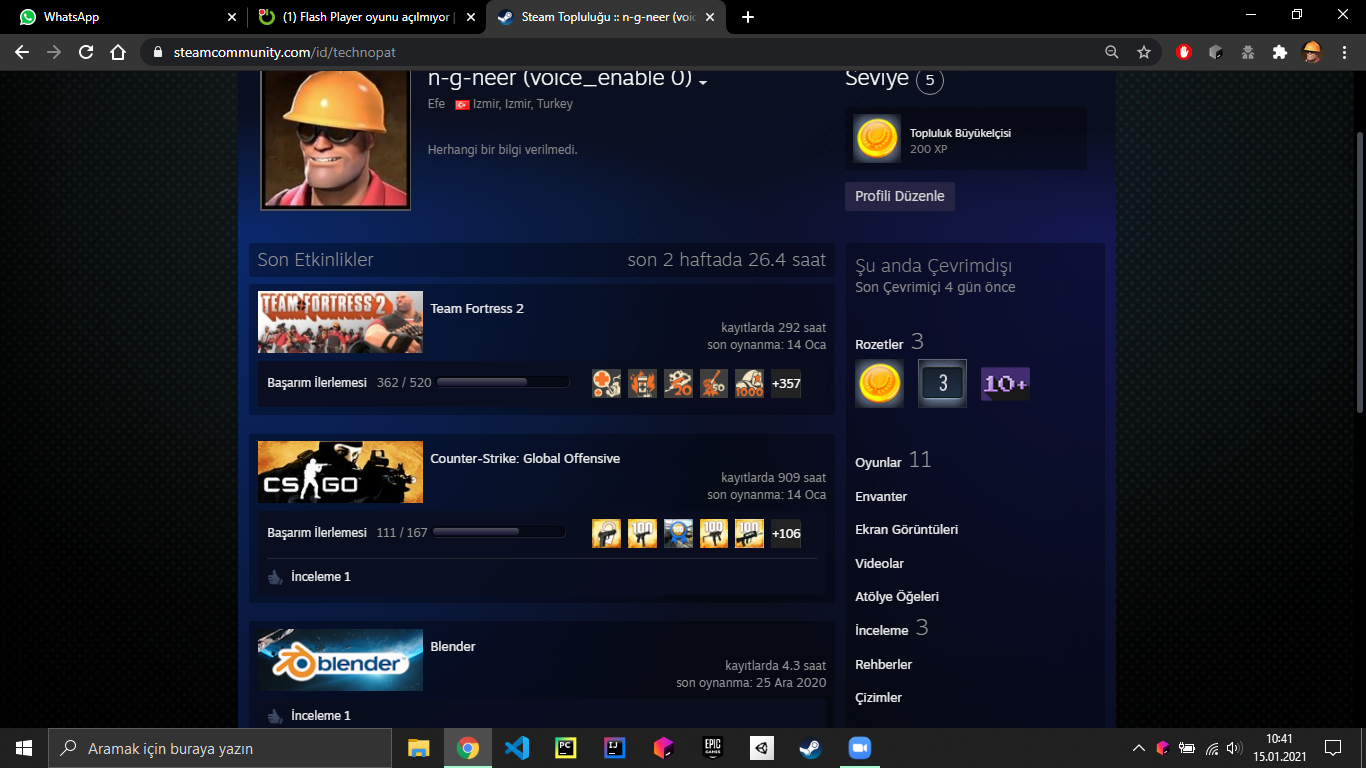The image size is (1366, 768).
Task: Open File Explorer from the taskbar
Action: pos(419,748)
